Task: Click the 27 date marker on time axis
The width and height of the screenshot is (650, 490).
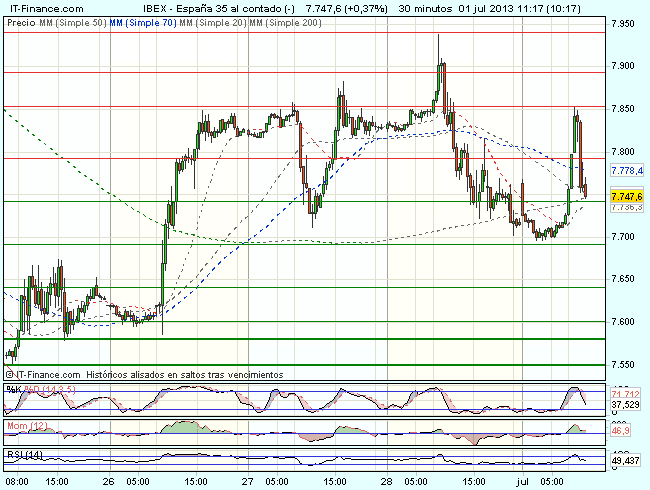Action: point(246,481)
